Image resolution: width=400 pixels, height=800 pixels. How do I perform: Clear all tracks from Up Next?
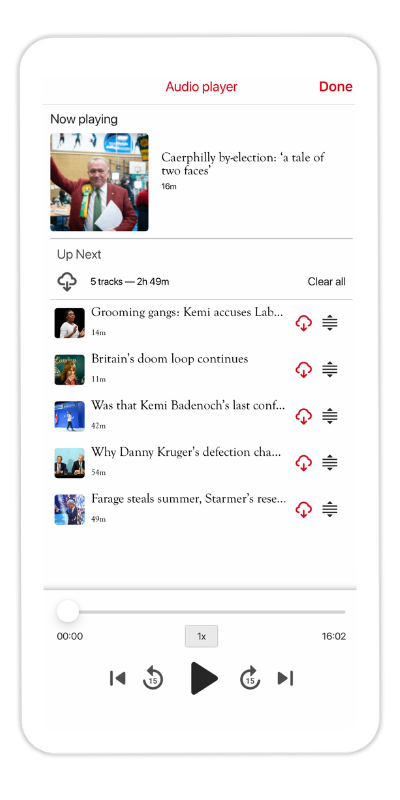(327, 282)
